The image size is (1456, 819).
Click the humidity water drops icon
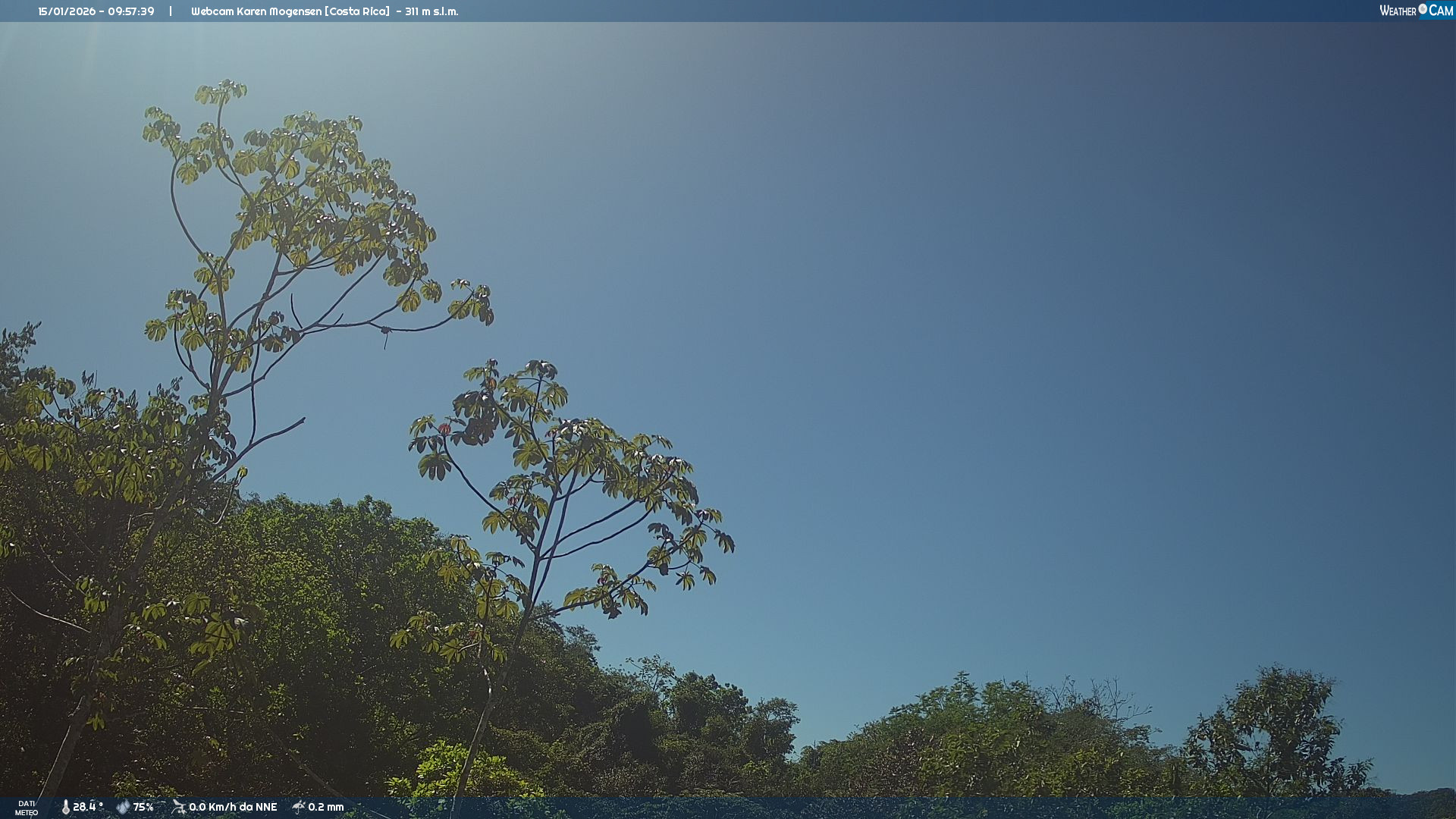click(x=123, y=807)
